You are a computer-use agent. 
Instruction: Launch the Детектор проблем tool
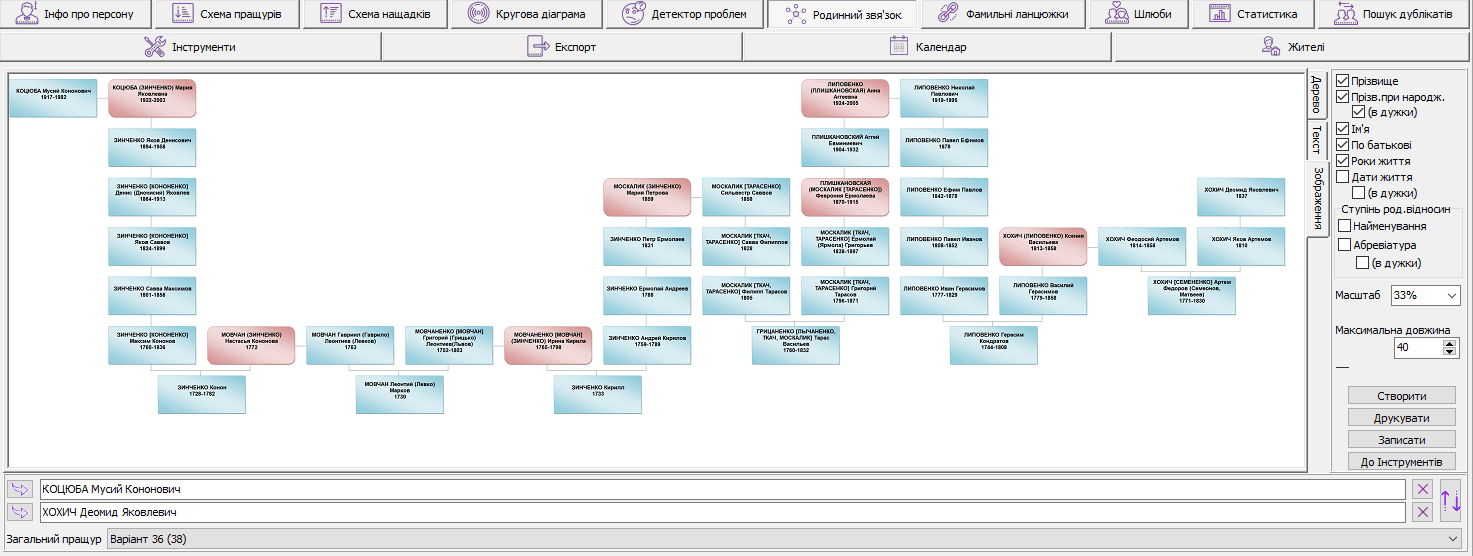[683, 14]
